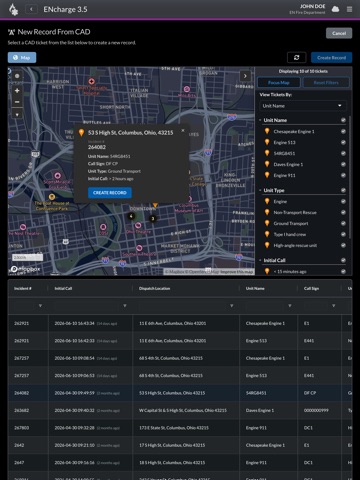The image size is (360, 480).
Task: Toggle the Engine 513 filter checkmark
Action: (343, 142)
